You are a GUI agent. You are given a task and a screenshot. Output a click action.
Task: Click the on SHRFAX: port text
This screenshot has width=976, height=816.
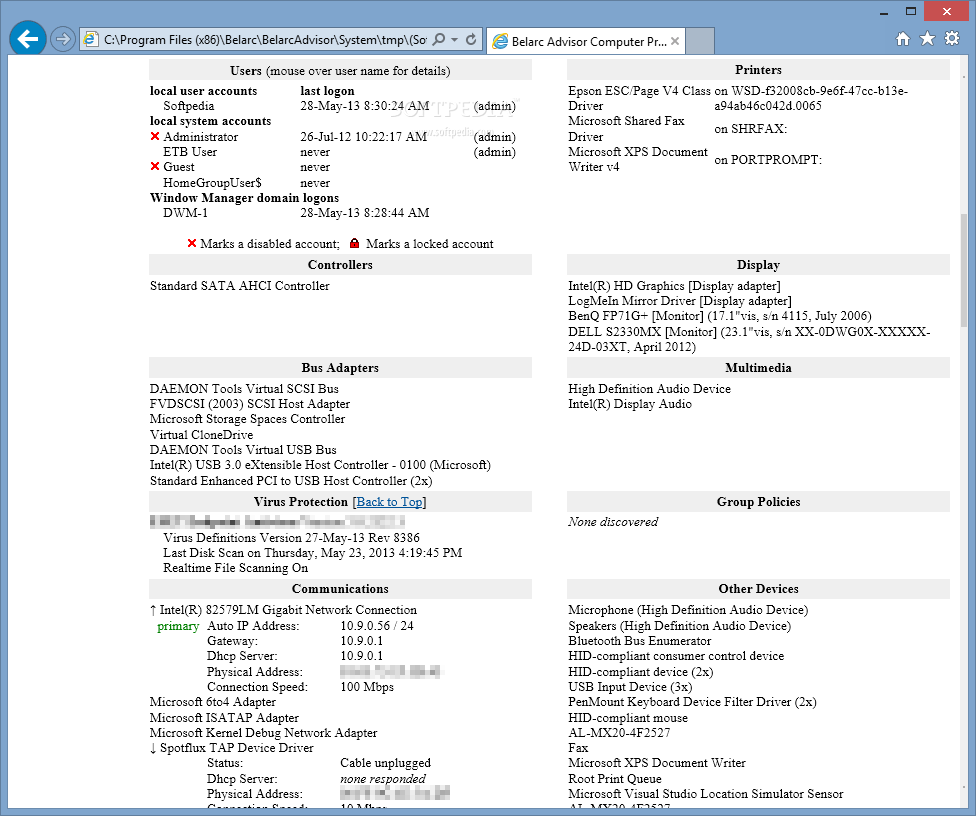pos(750,129)
